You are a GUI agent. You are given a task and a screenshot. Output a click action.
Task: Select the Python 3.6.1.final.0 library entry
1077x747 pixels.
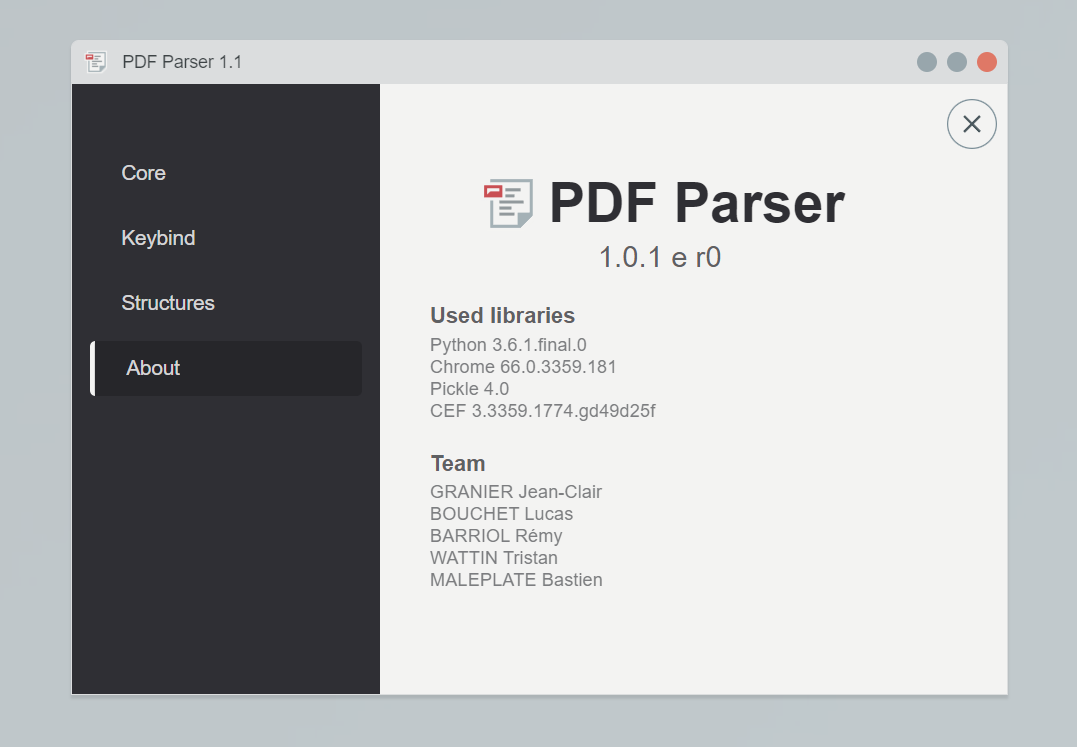click(508, 344)
